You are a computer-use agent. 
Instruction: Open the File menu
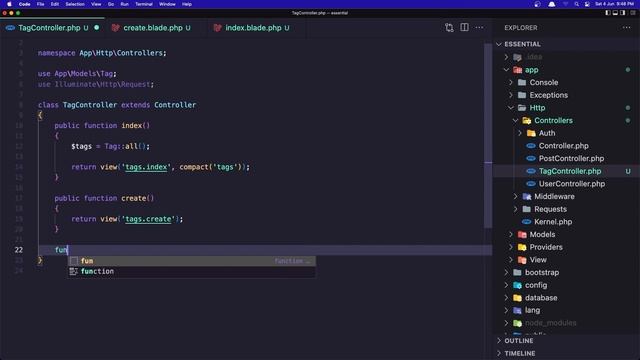(40, 4)
